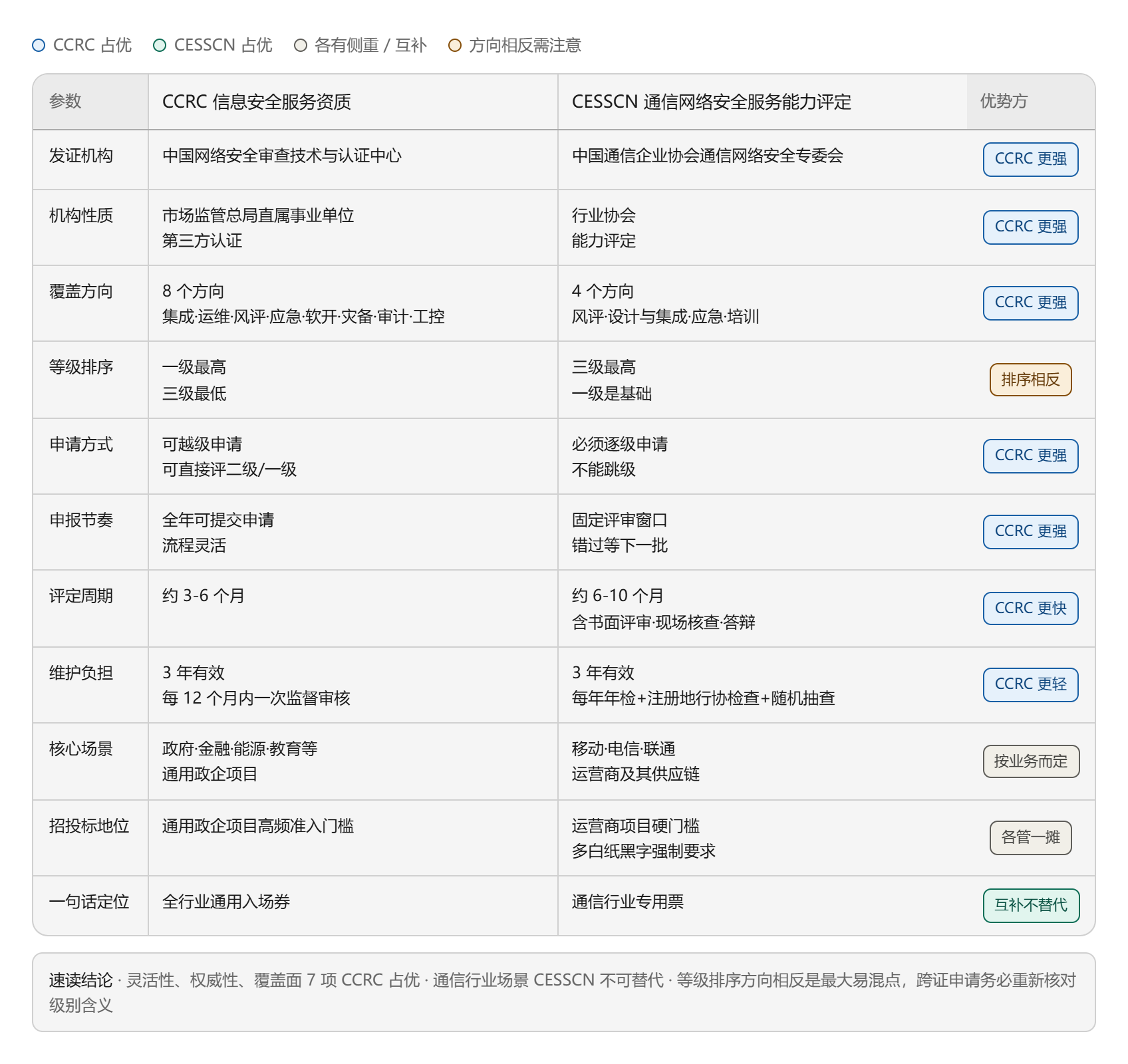Click the 各管一摊 badge
This screenshot has width=1128, height=1064.
1030,837
